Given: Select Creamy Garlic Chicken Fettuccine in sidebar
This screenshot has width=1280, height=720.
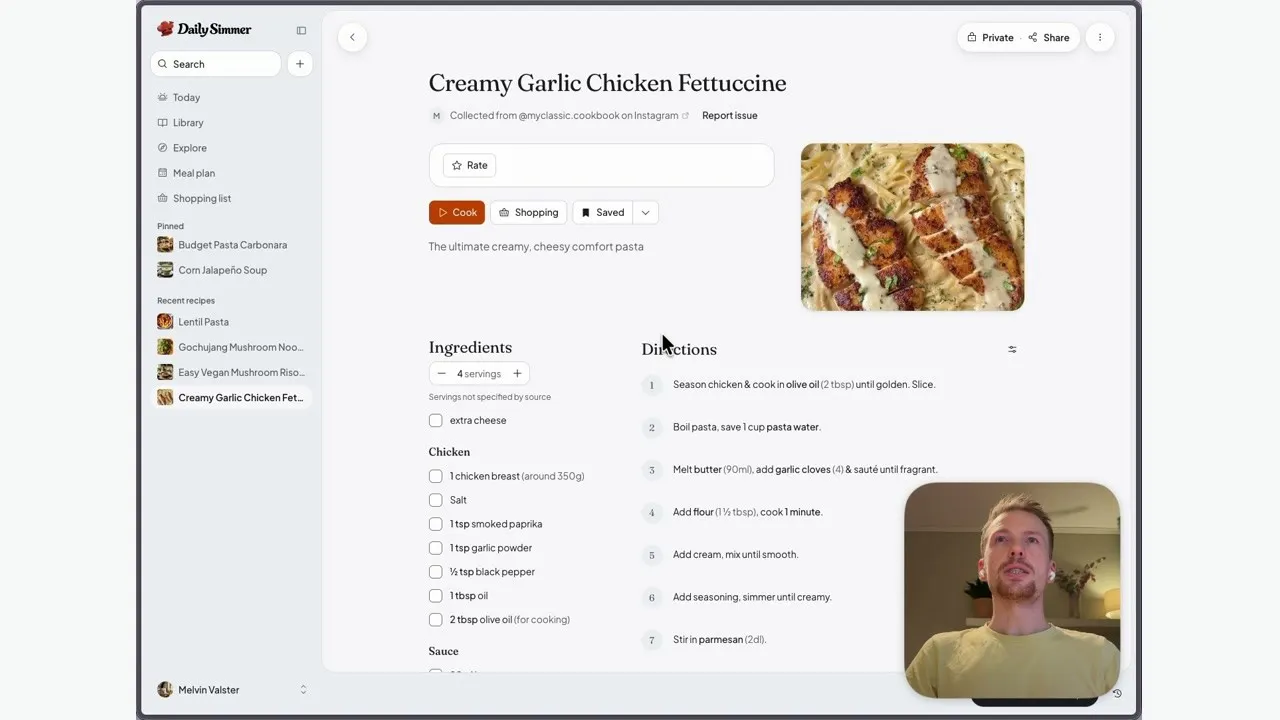Looking at the screenshot, I should pos(232,398).
